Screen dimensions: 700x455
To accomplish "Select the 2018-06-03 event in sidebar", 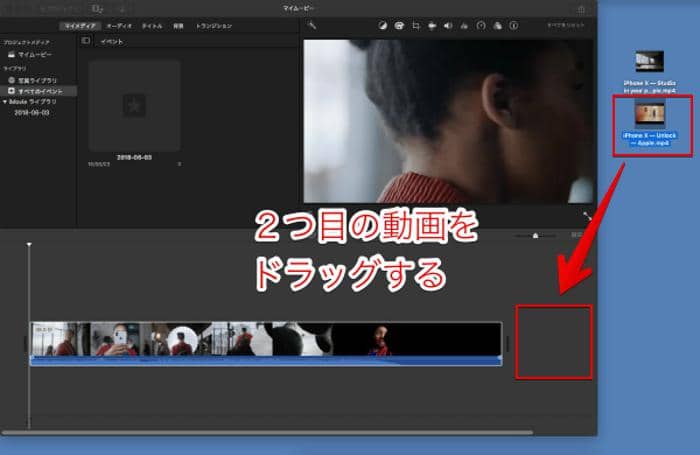I will [x=32, y=113].
